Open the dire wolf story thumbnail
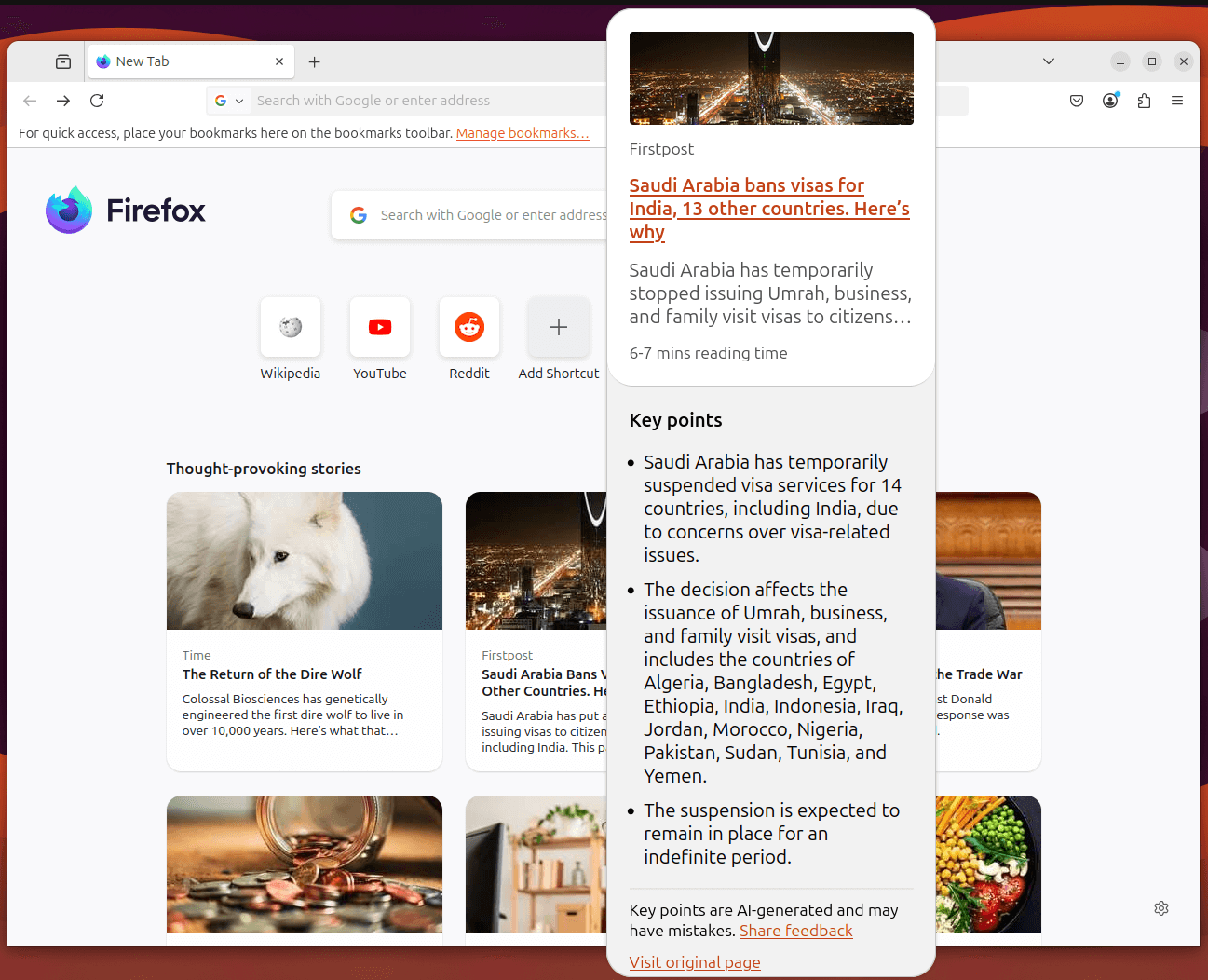 304,561
